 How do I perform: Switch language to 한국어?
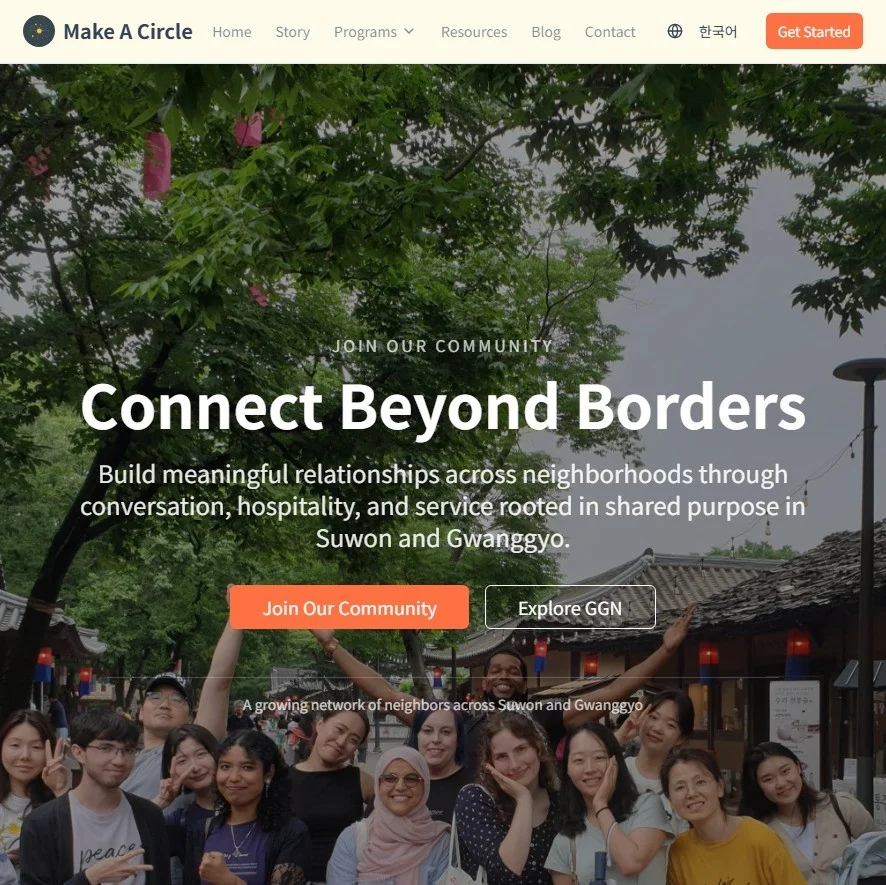(718, 31)
